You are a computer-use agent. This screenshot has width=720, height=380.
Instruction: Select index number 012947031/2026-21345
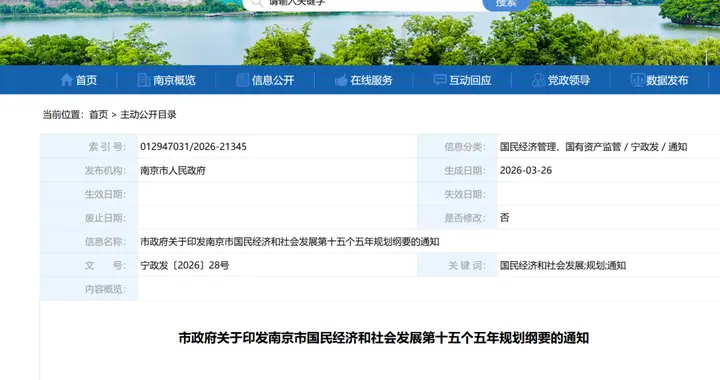pyautogui.click(x=193, y=147)
